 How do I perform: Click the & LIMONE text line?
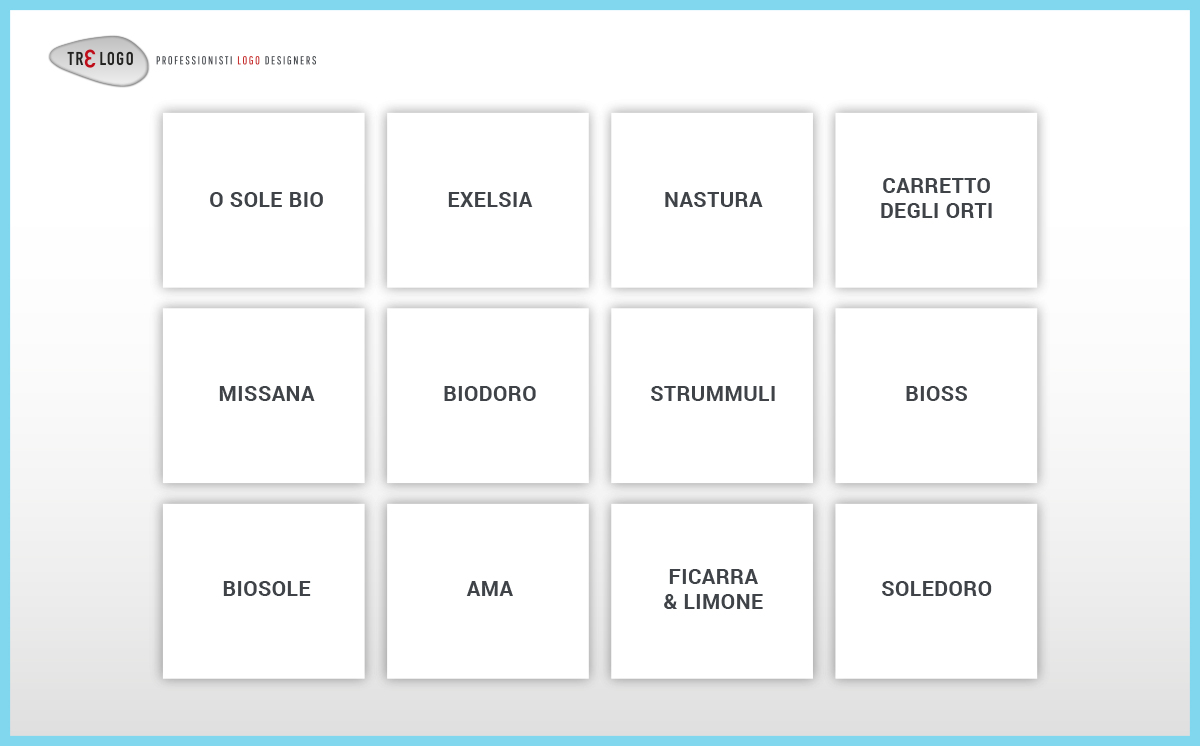click(x=713, y=602)
